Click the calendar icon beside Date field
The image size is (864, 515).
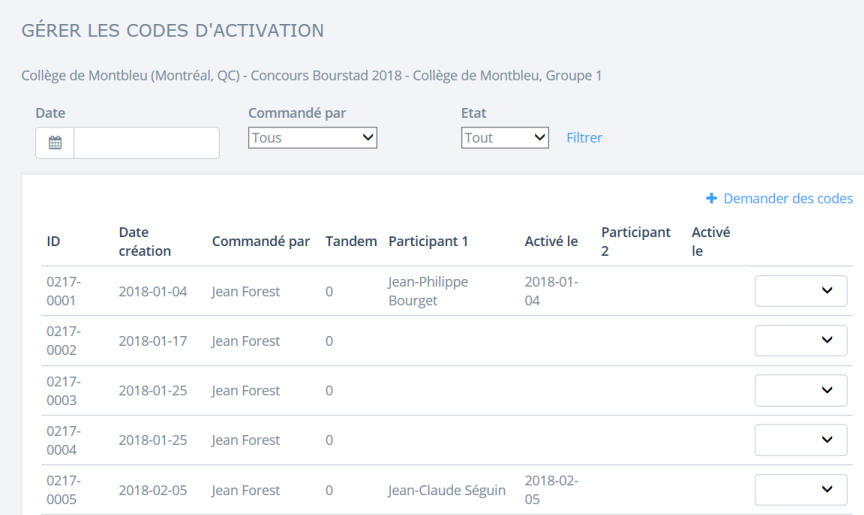pos(55,143)
